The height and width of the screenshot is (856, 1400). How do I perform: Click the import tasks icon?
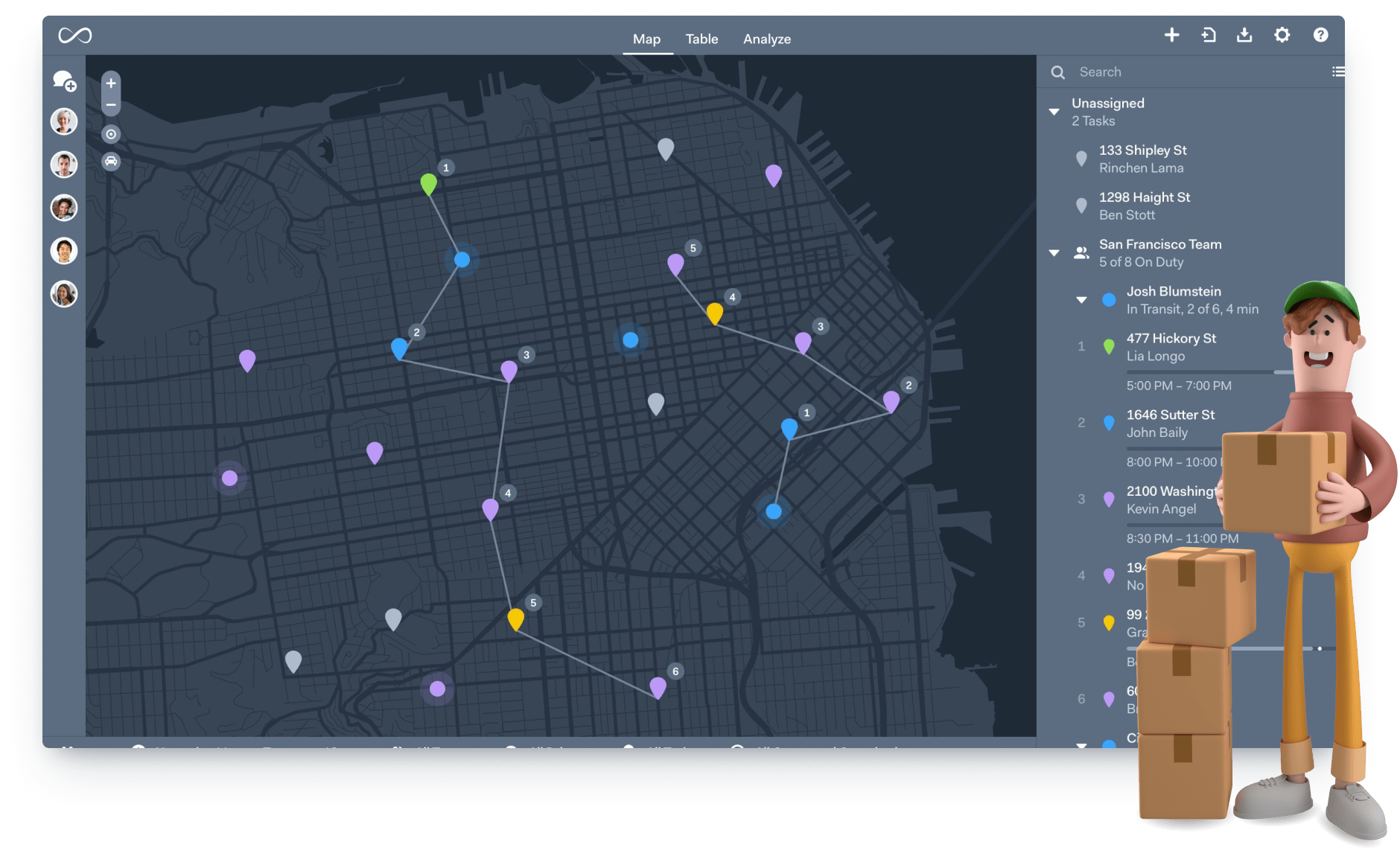coord(1210,35)
